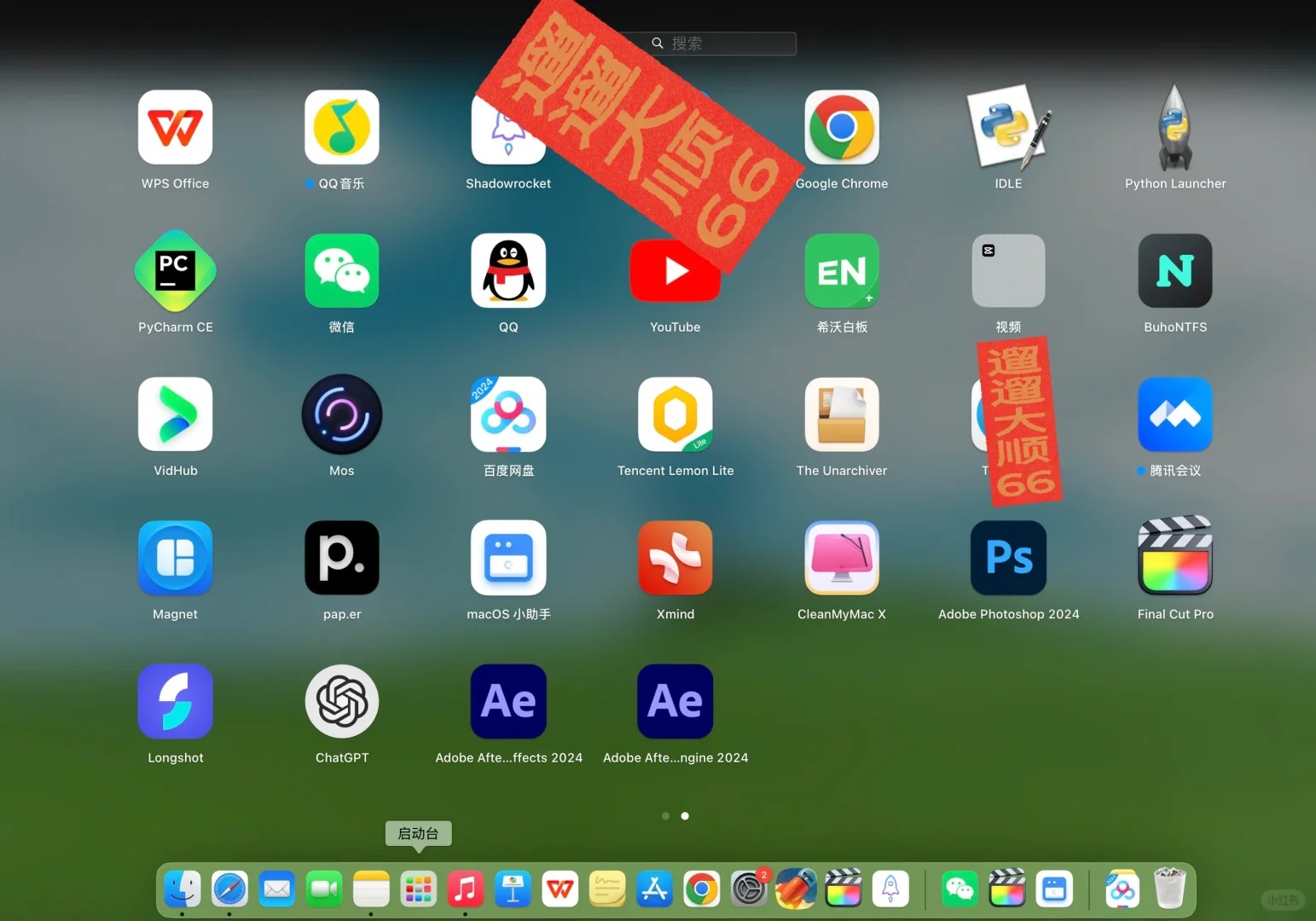Launch Xmind
The width and height of the screenshot is (1316, 921).
tap(675, 558)
